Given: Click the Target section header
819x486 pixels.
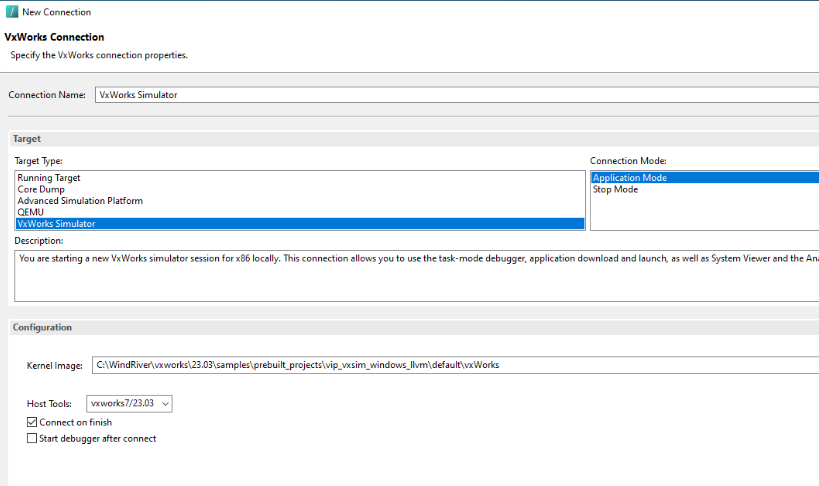Looking at the screenshot, I should [27, 139].
